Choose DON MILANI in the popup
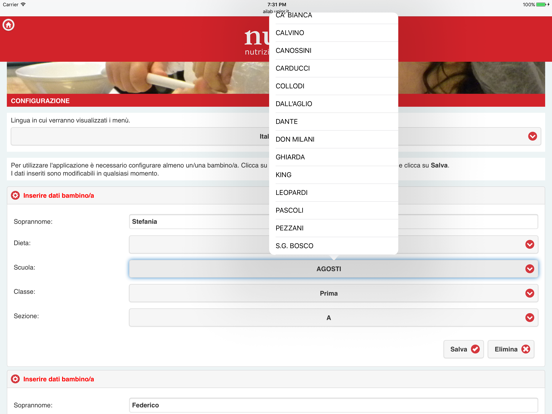552x414 pixels. coord(333,139)
